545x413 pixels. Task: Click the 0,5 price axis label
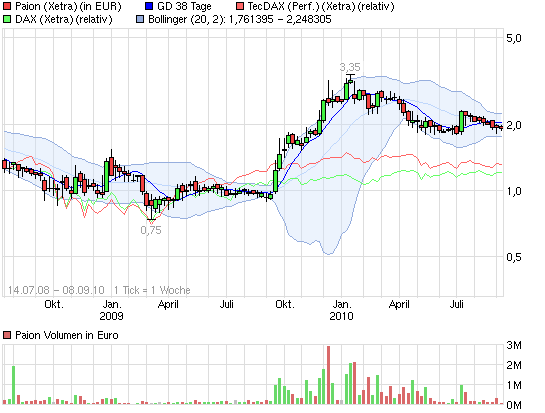click(514, 257)
